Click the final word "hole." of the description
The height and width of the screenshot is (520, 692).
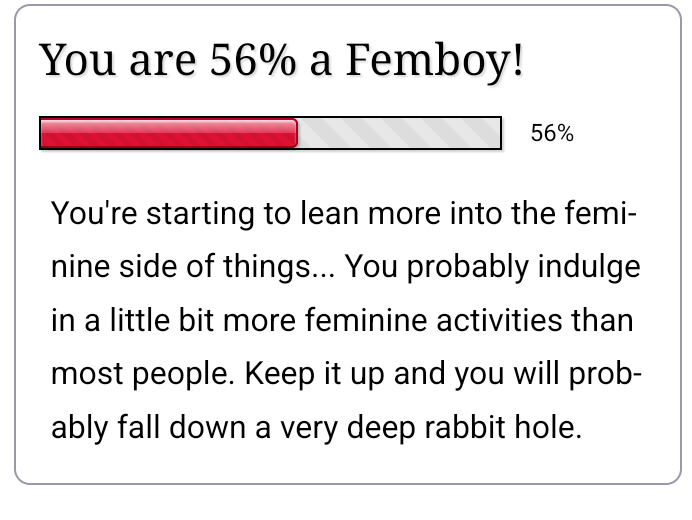click(x=557, y=430)
